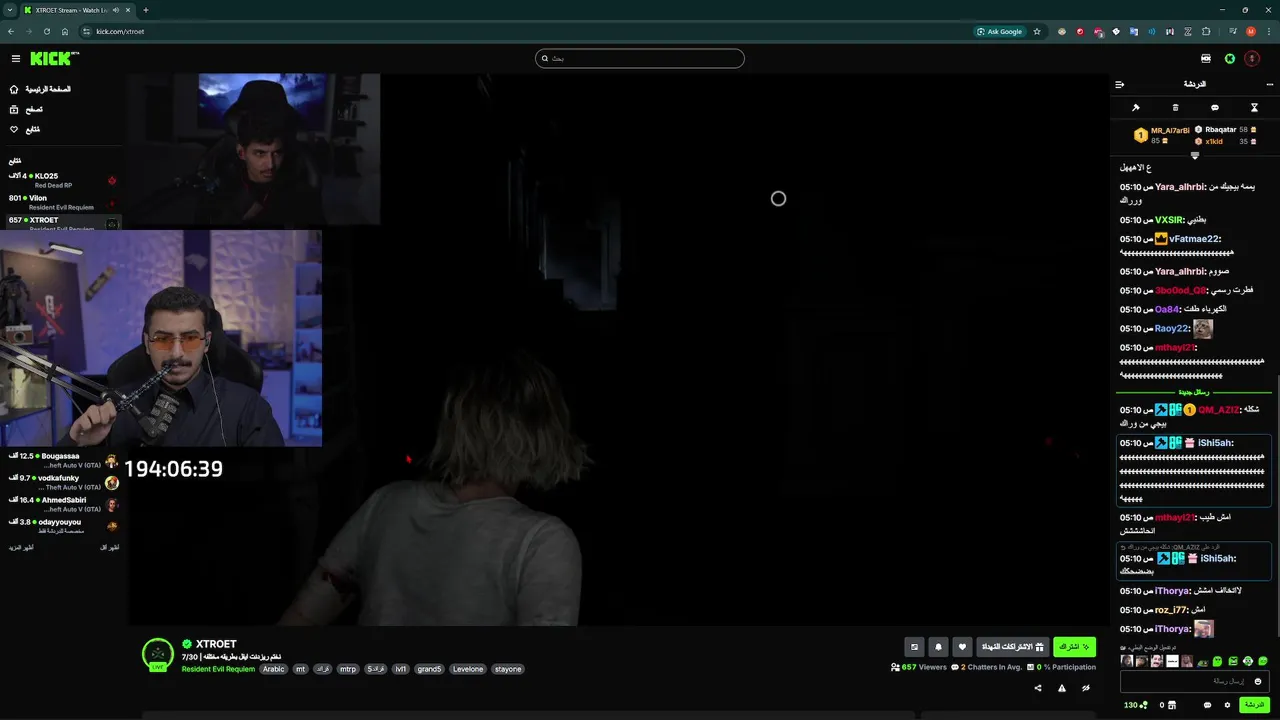Open AhmedSabiri recommended channel

click(62, 504)
